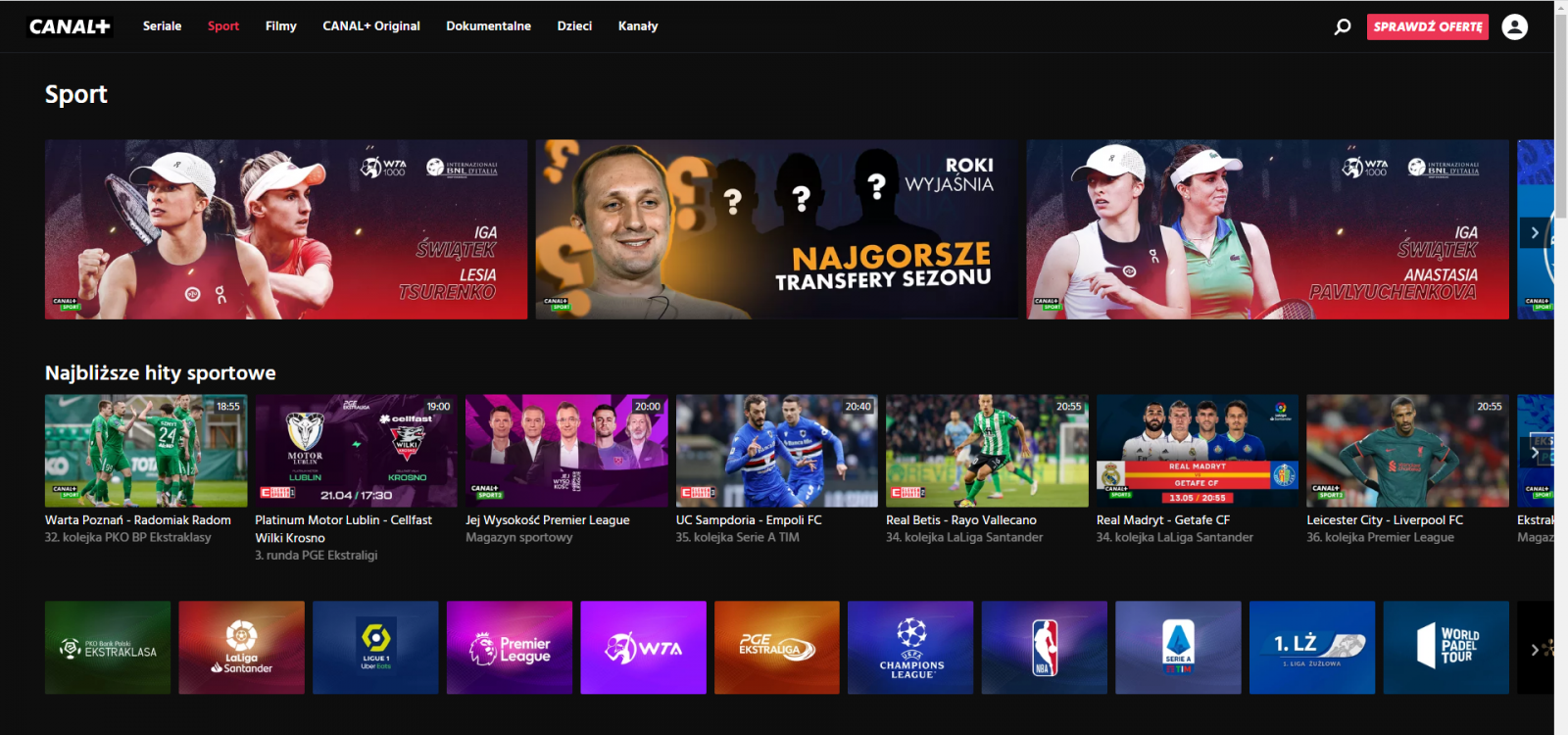Open the search magnifier icon
Image resolution: width=1568 pixels, height=735 pixels.
1343,26
